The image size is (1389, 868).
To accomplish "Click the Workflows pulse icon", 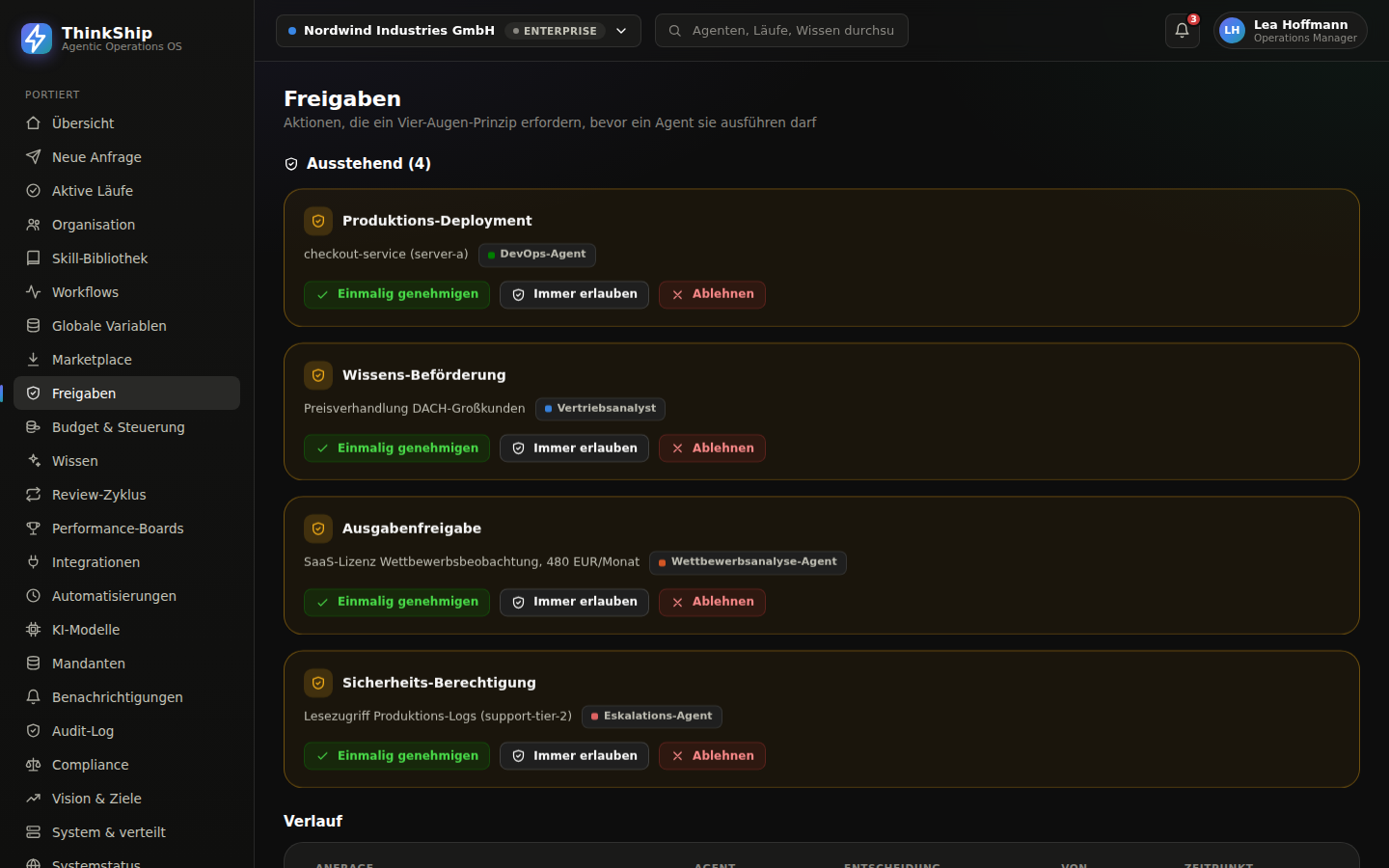I will click(x=34, y=292).
